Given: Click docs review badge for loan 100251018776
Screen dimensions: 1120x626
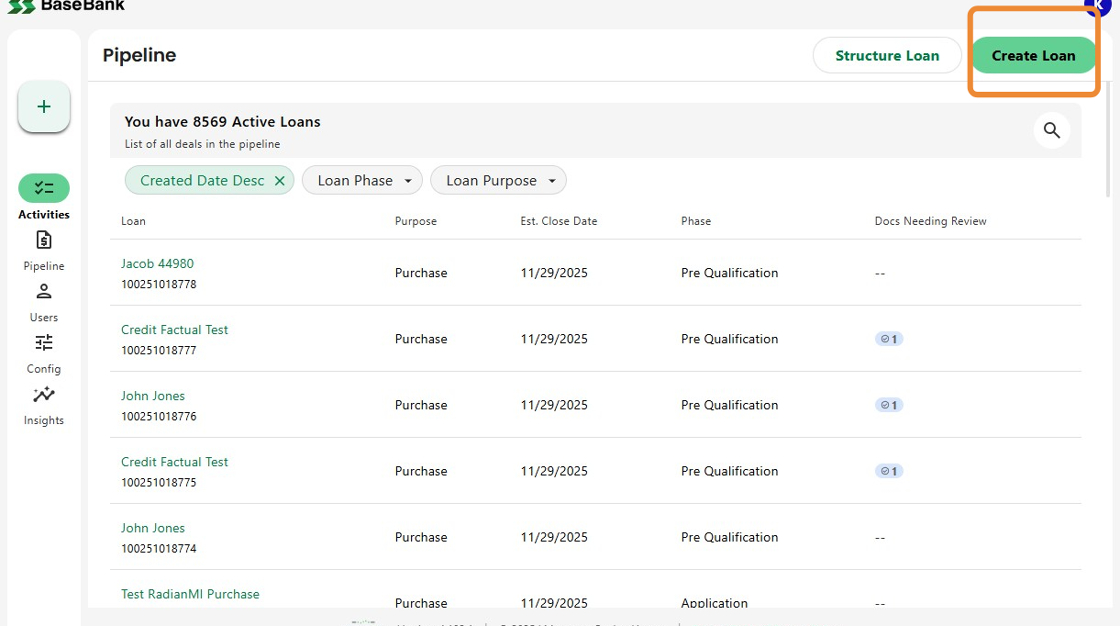Looking at the screenshot, I should (889, 405).
